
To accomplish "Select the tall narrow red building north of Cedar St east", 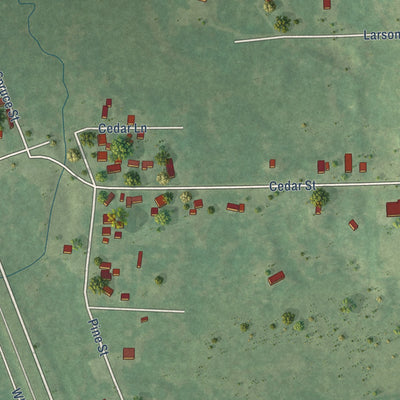I will point(348,163).
